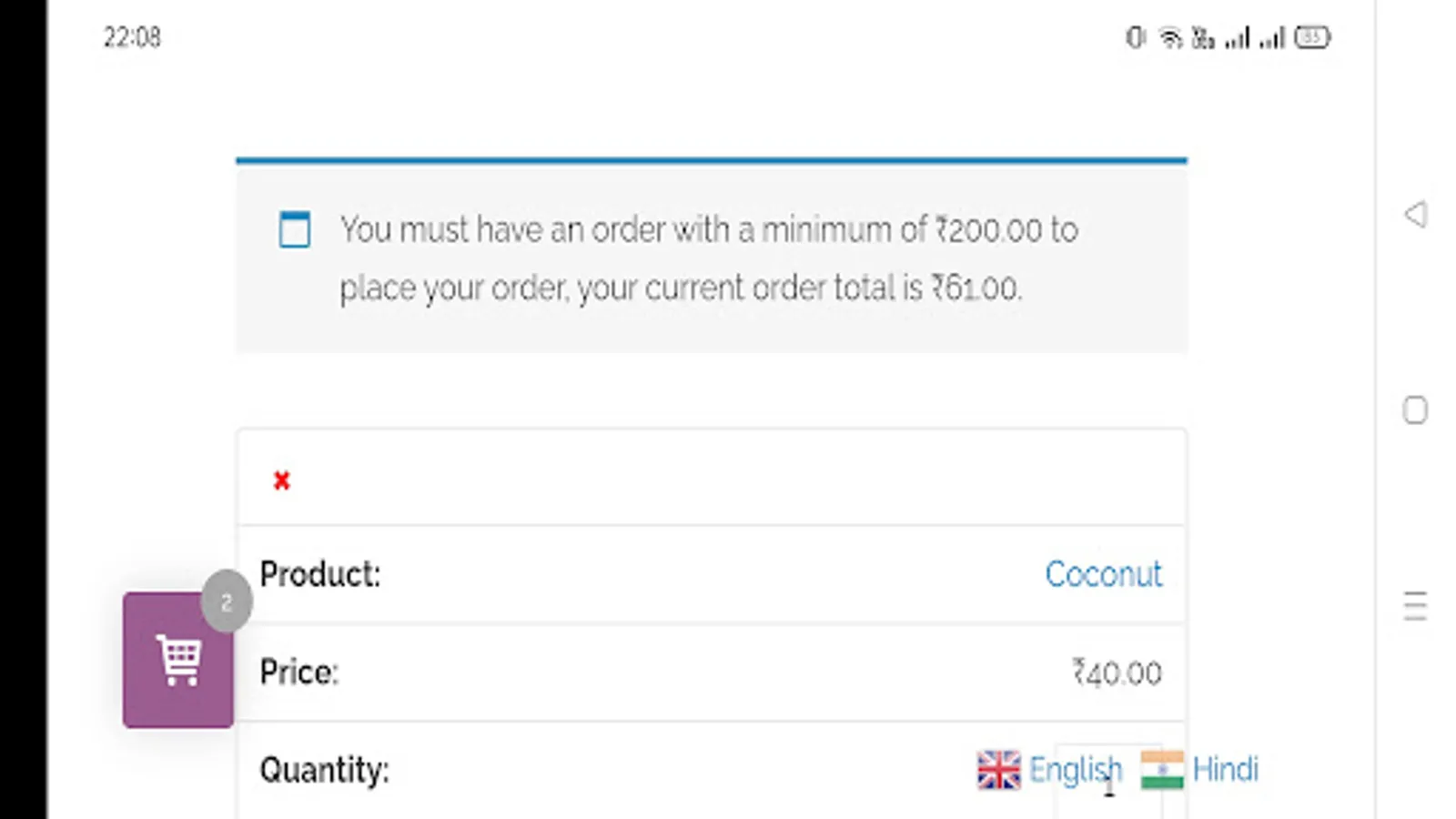Tap the battery status icon
Screen dimensions: 1456x819
pos(1312,37)
